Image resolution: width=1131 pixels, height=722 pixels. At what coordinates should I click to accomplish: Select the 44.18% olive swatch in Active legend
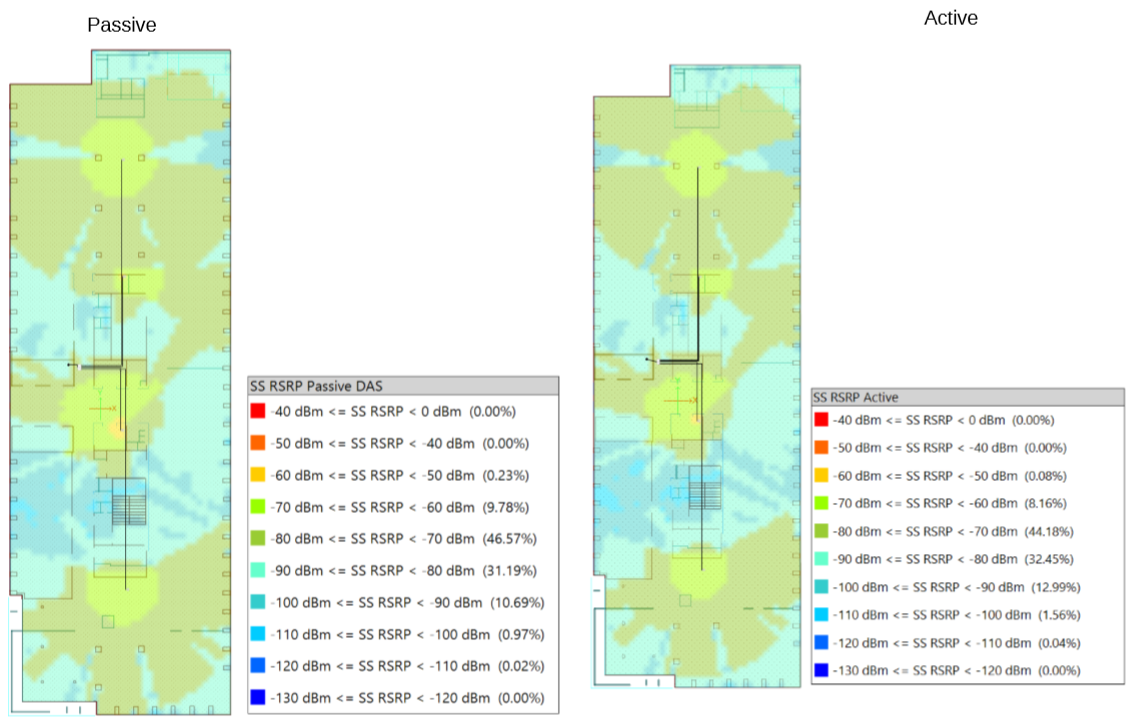pyautogui.click(x=821, y=531)
